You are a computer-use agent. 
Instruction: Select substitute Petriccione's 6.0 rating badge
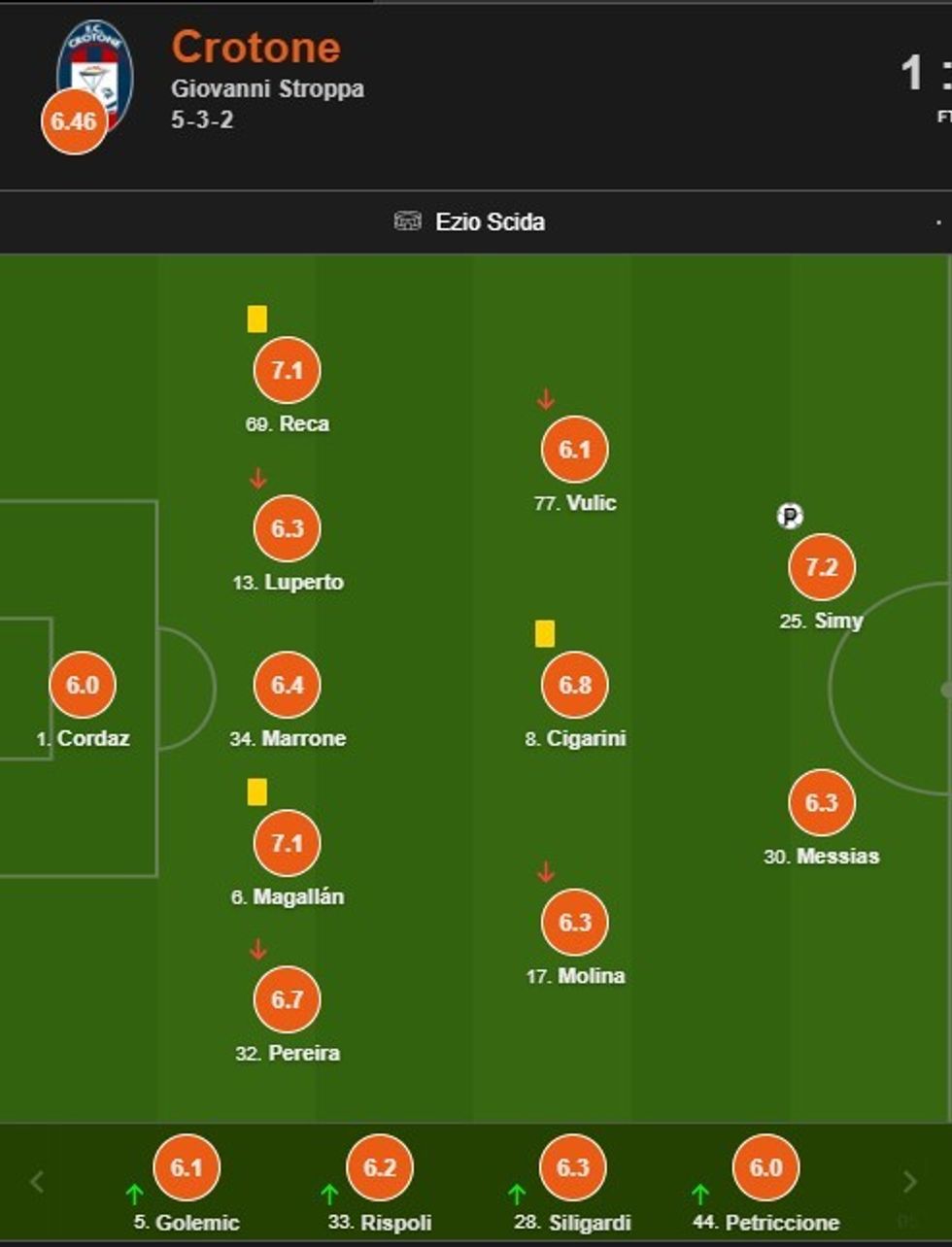[765, 1167]
